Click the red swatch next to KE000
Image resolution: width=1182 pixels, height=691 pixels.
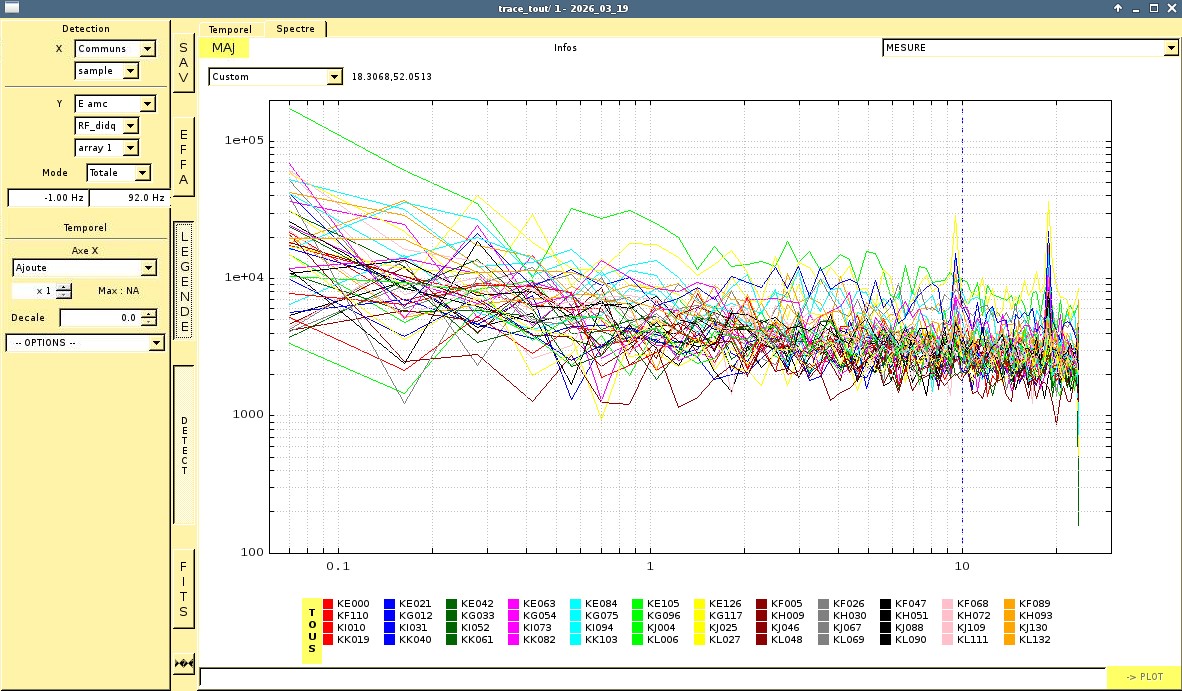pyautogui.click(x=328, y=604)
